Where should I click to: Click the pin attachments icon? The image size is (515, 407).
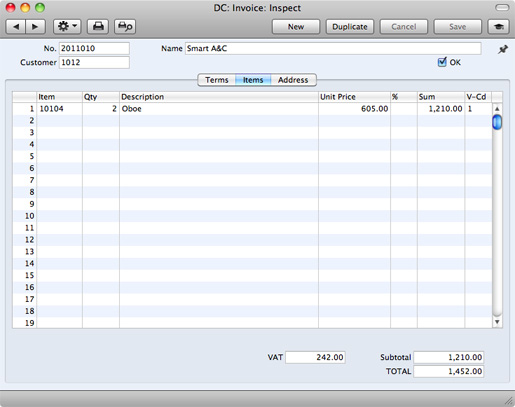503,49
